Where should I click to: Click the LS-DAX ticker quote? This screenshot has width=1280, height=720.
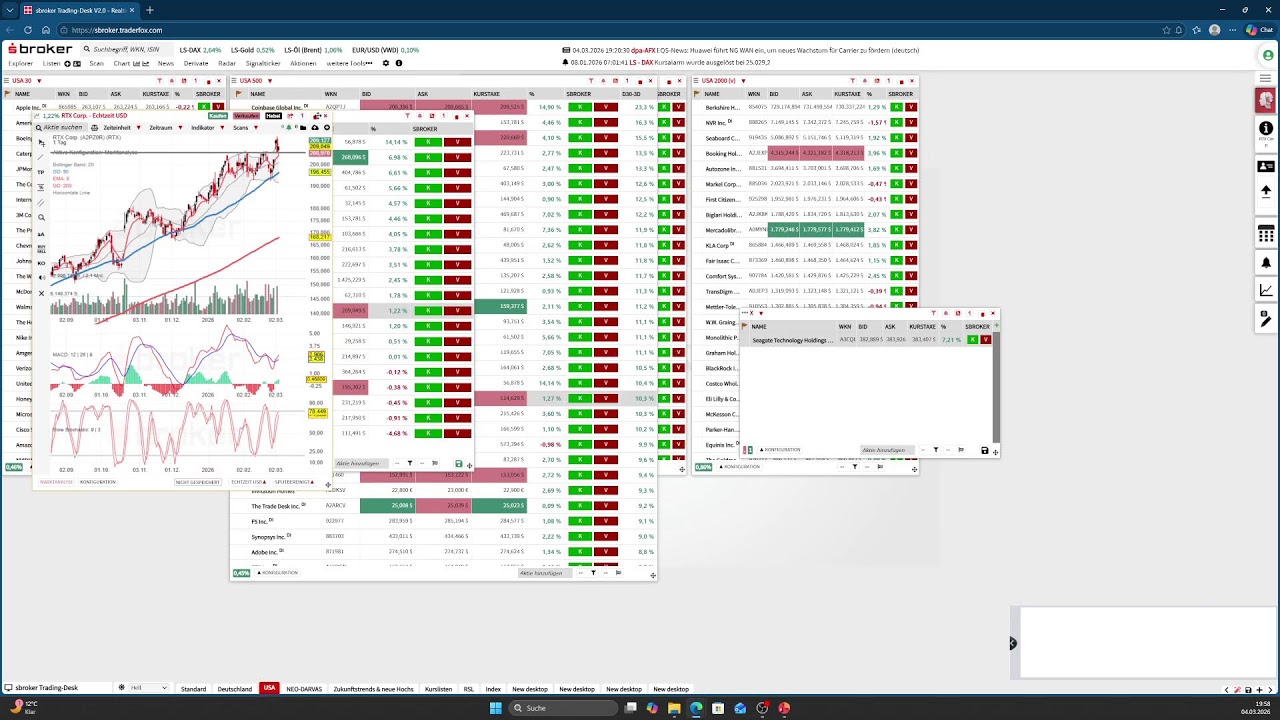[x=200, y=49]
